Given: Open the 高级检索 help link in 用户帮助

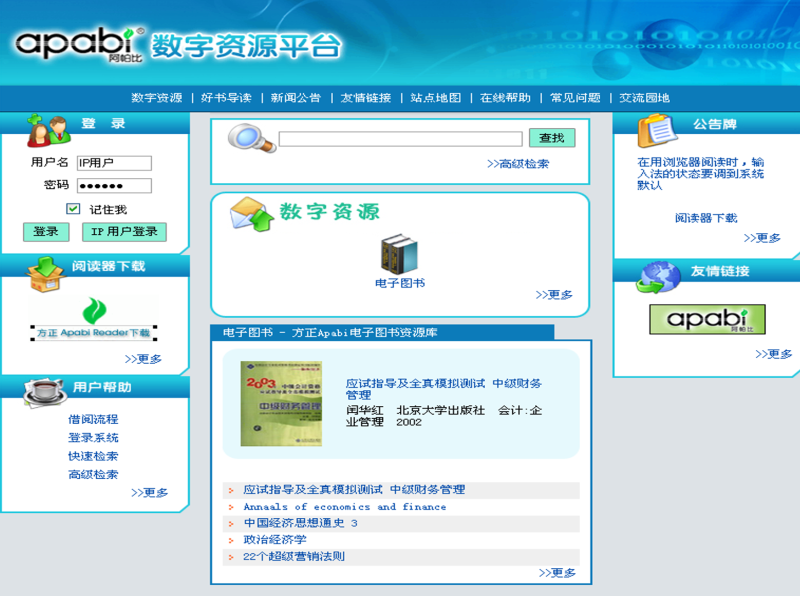Looking at the screenshot, I should coord(93,475).
